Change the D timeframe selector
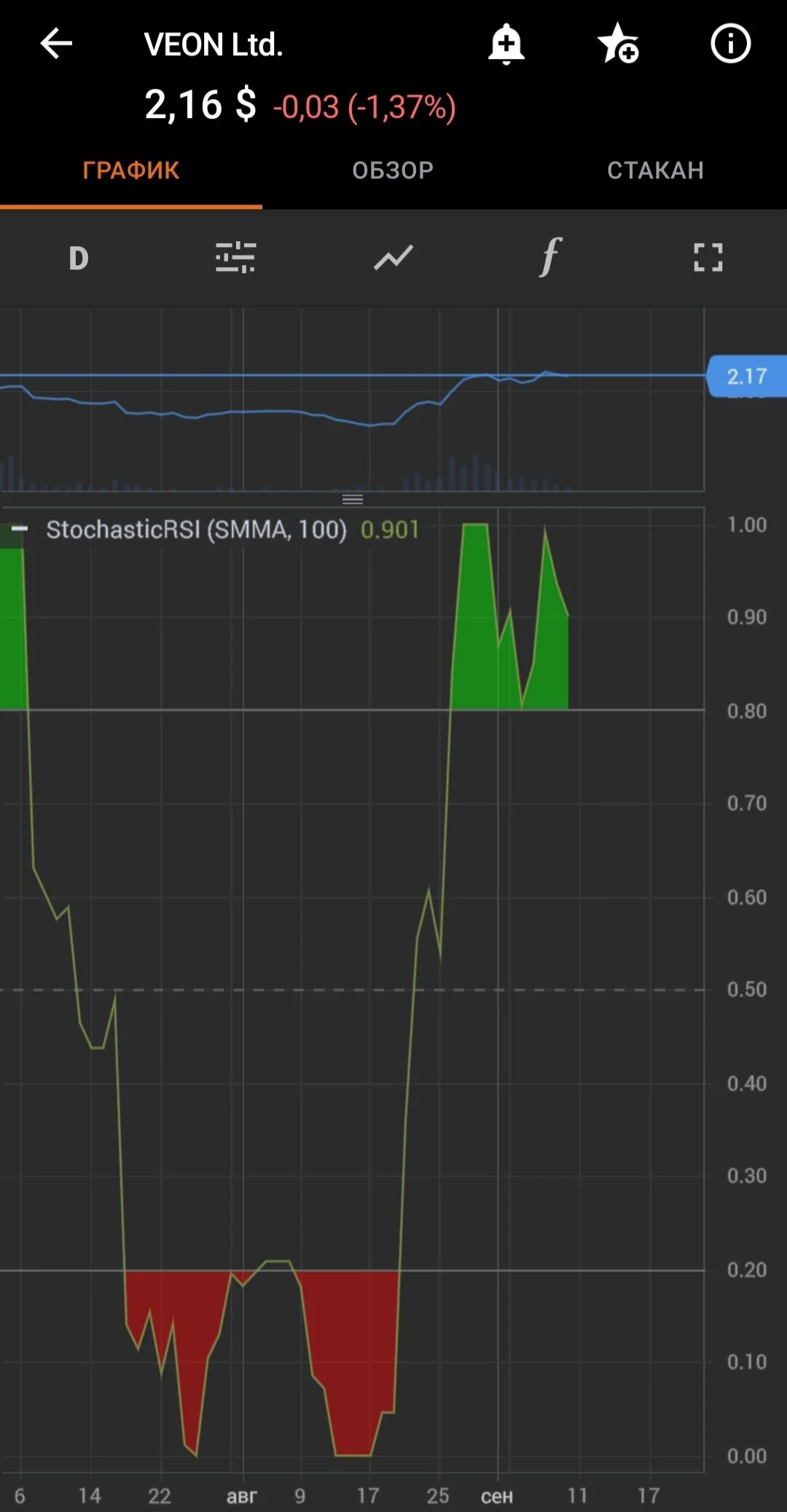787x1512 pixels. pyautogui.click(x=79, y=258)
